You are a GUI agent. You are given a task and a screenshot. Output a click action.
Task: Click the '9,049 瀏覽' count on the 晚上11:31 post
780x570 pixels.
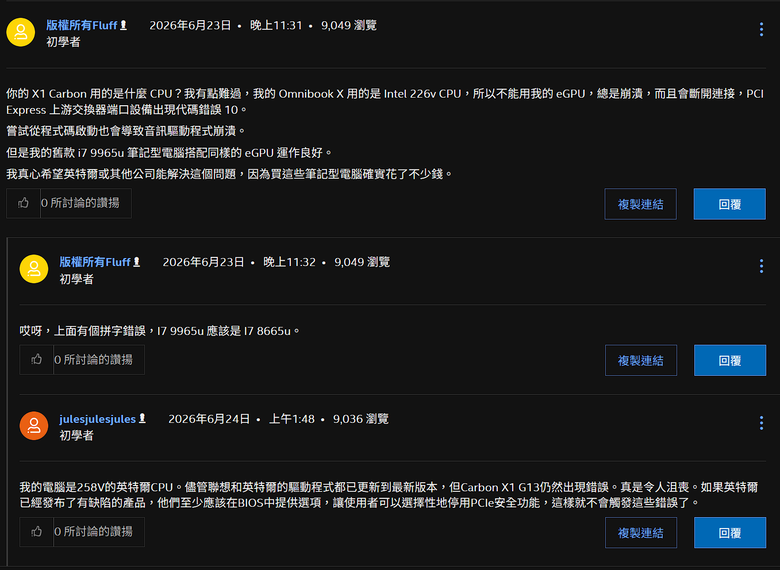pyautogui.click(x=349, y=25)
